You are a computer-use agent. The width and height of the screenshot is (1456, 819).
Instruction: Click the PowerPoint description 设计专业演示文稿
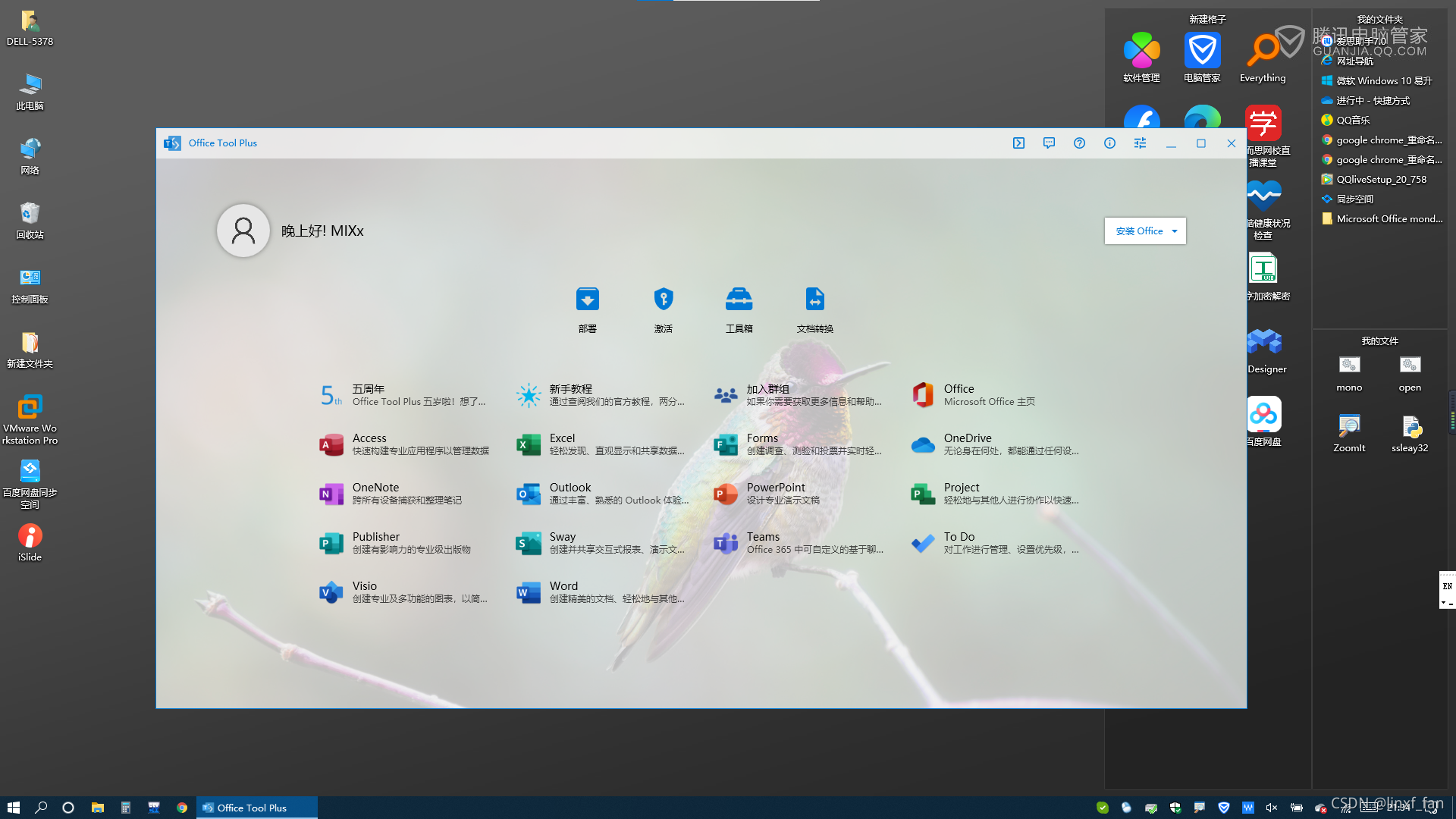pyautogui.click(x=783, y=500)
